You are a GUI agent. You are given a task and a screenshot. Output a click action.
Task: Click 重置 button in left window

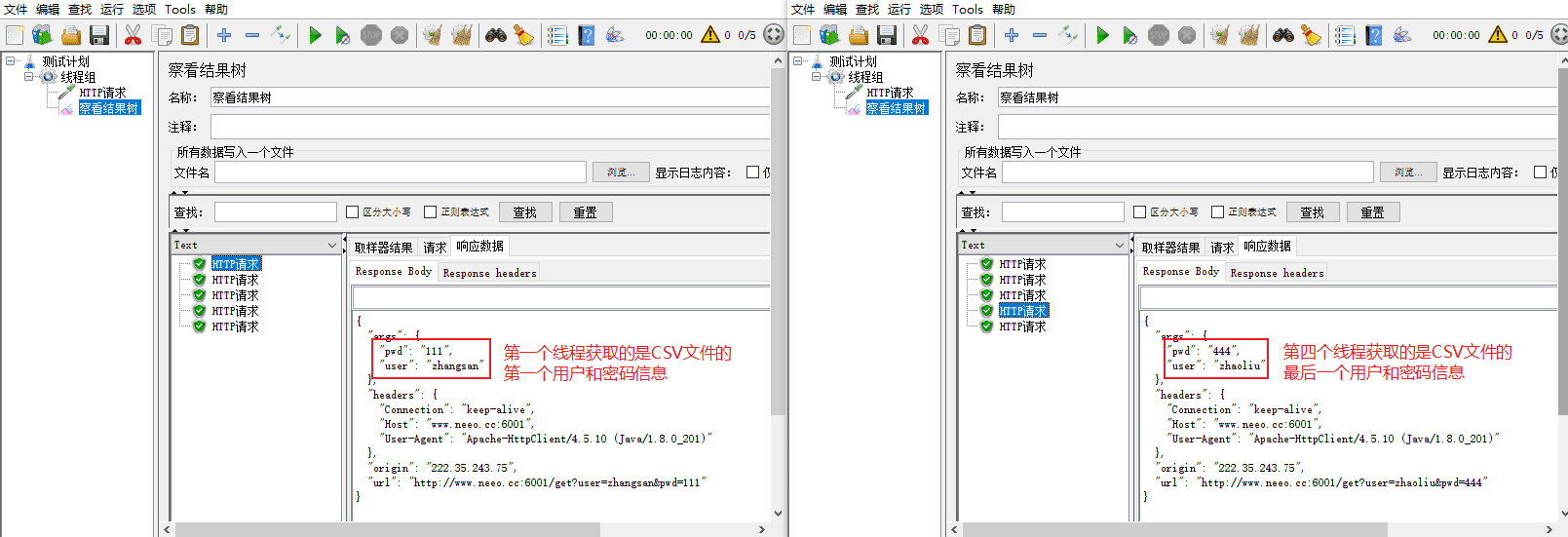[x=586, y=212]
